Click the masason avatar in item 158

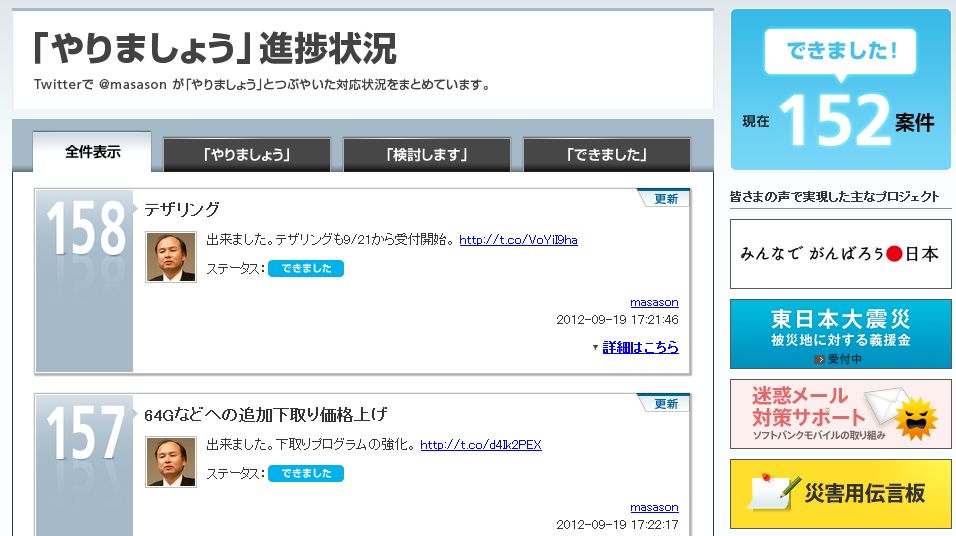[171, 257]
